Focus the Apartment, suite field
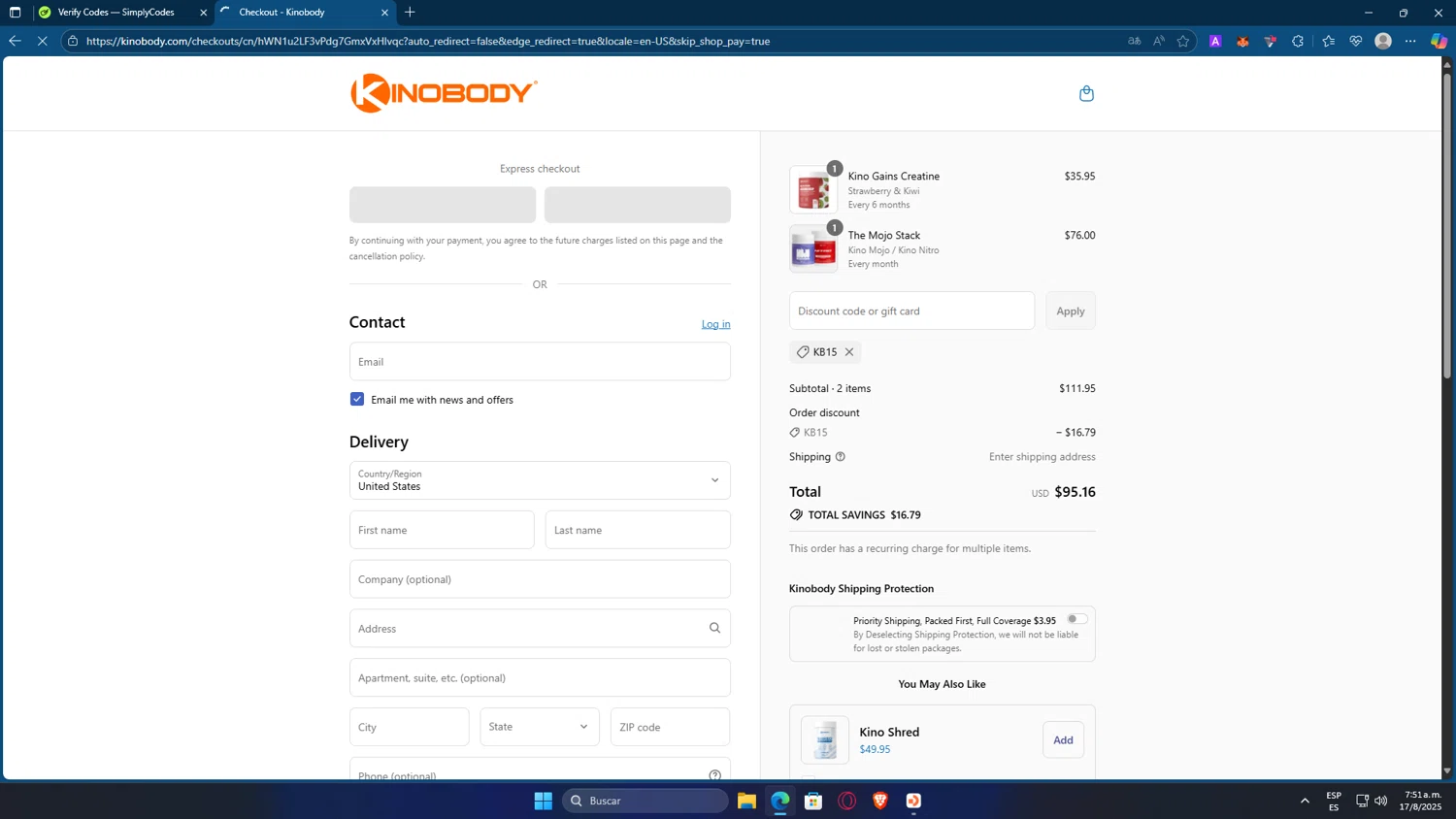Screen dimensions: 1456x819 pos(540,677)
